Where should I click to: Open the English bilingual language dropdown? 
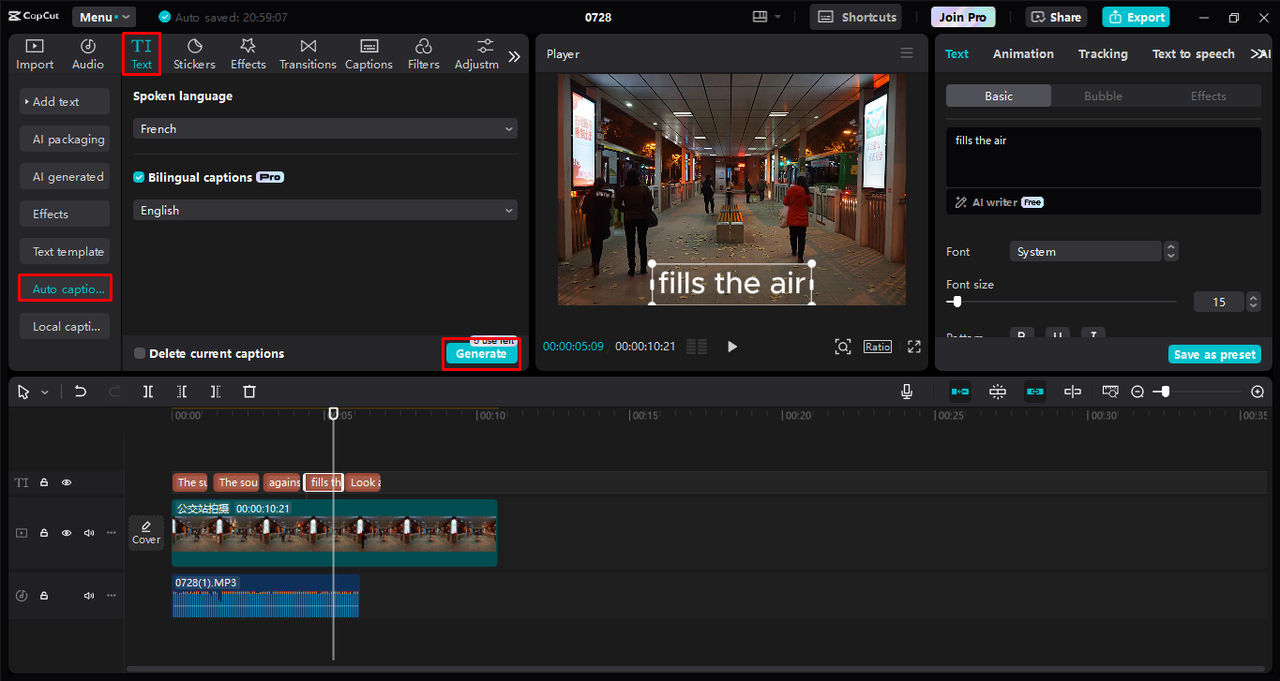(325, 210)
